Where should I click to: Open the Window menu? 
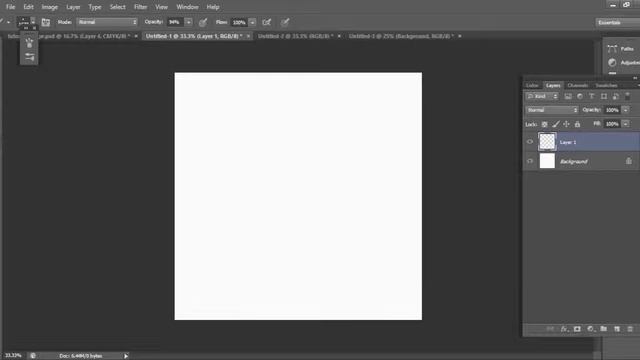coord(187,7)
